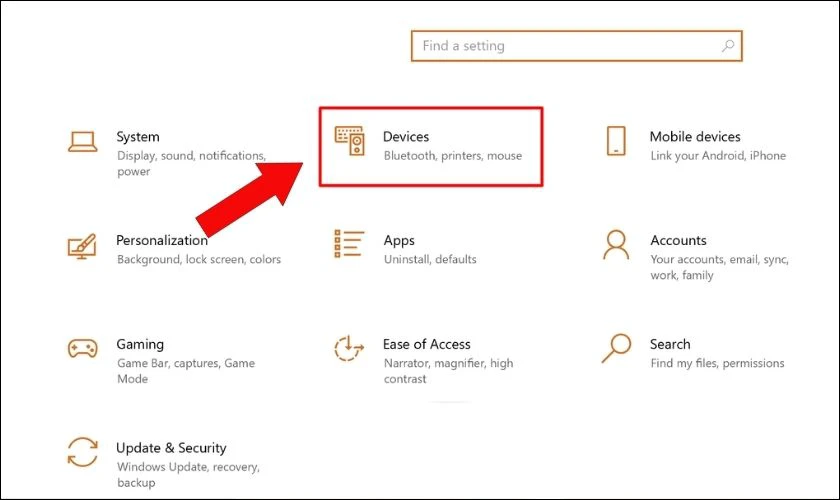Screen dimensions: 840x500
Task: Open the Apps heading text
Action: [x=398, y=240]
